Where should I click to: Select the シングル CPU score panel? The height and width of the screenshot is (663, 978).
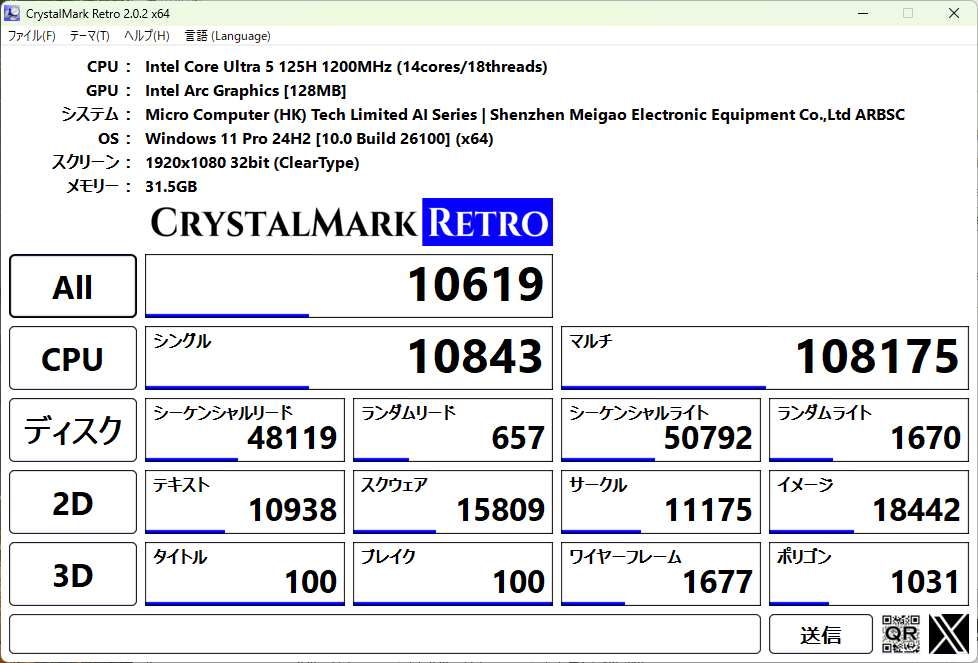coord(348,357)
